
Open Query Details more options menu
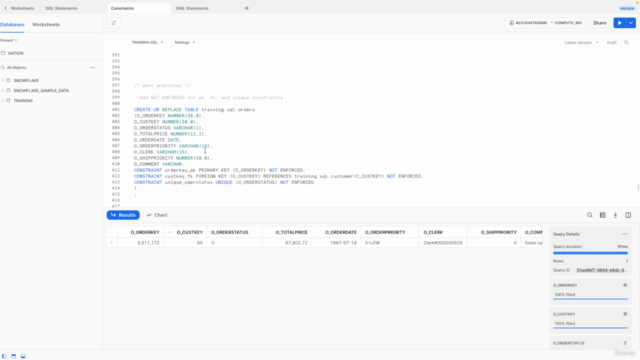pos(625,234)
